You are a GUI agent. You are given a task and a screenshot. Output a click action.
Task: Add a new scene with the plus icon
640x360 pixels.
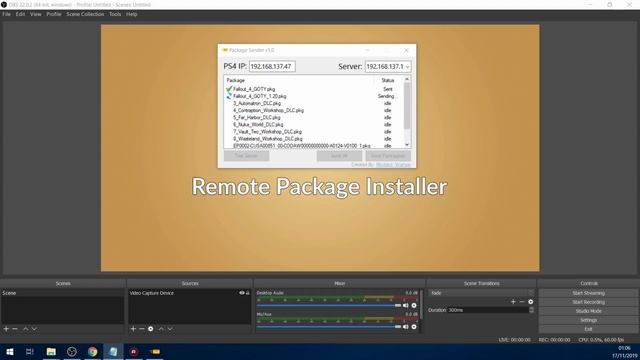tap(6, 329)
